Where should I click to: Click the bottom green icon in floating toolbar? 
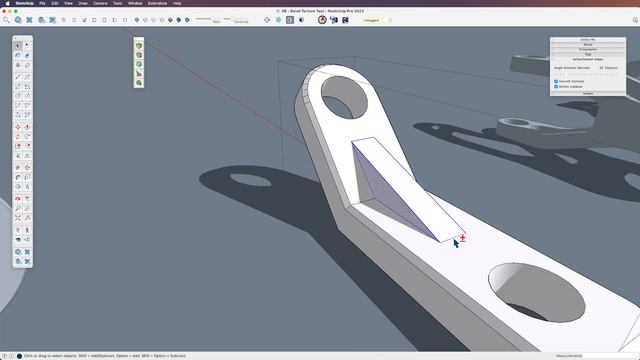click(x=139, y=83)
